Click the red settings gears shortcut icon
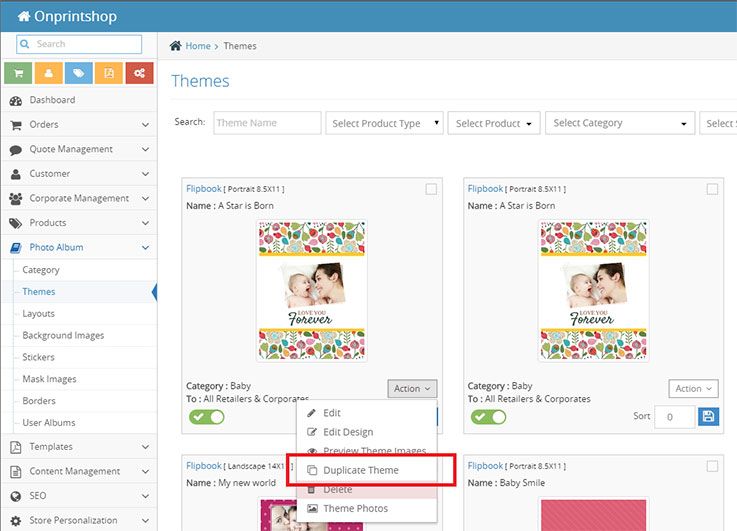The image size is (737, 531). pyautogui.click(x=139, y=73)
